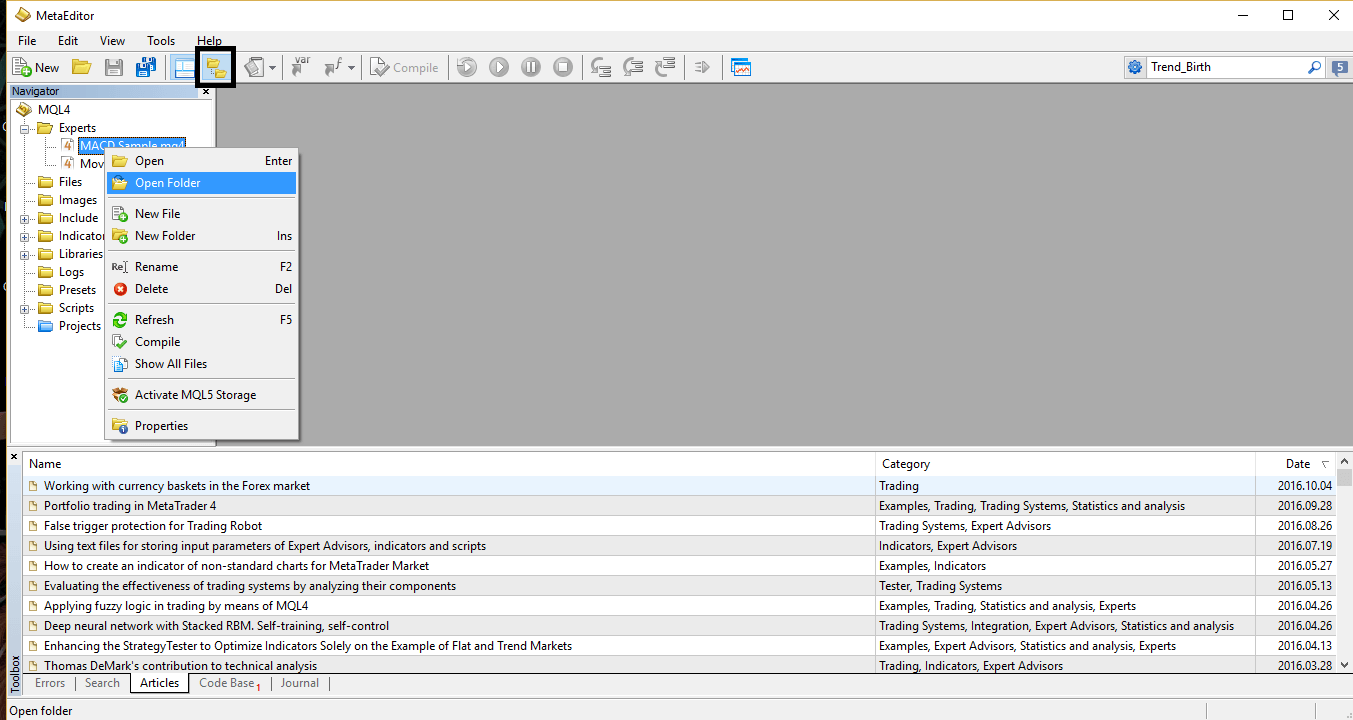1353x720 pixels.
Task: Click the Save All icon in toolbar
Action: [146, 67]
